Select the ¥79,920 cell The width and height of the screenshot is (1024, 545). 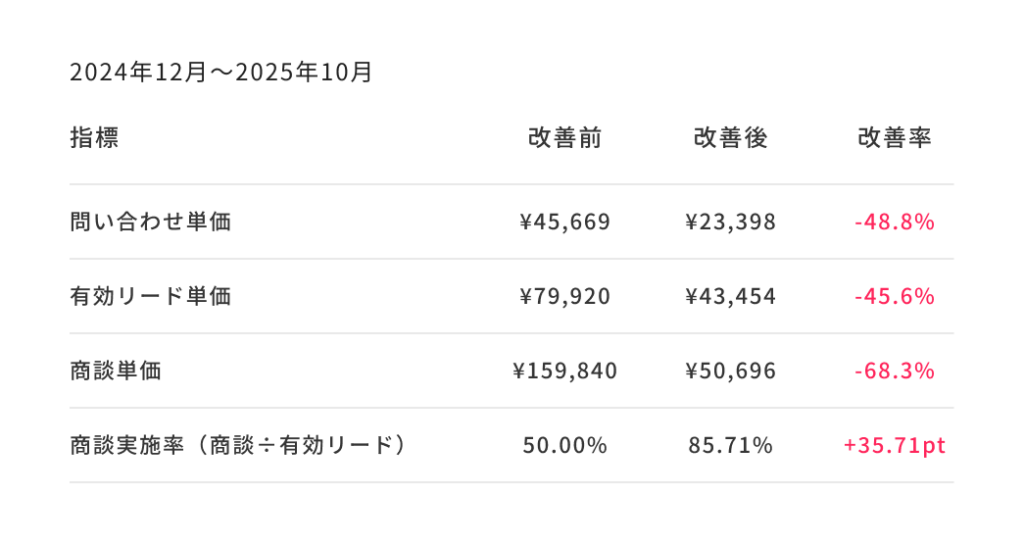point(565,297)
